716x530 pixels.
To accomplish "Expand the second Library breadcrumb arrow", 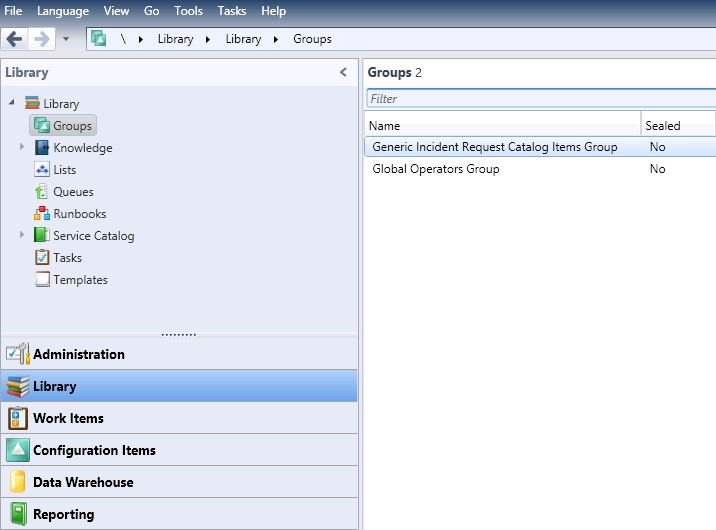I will coord(276,40).
